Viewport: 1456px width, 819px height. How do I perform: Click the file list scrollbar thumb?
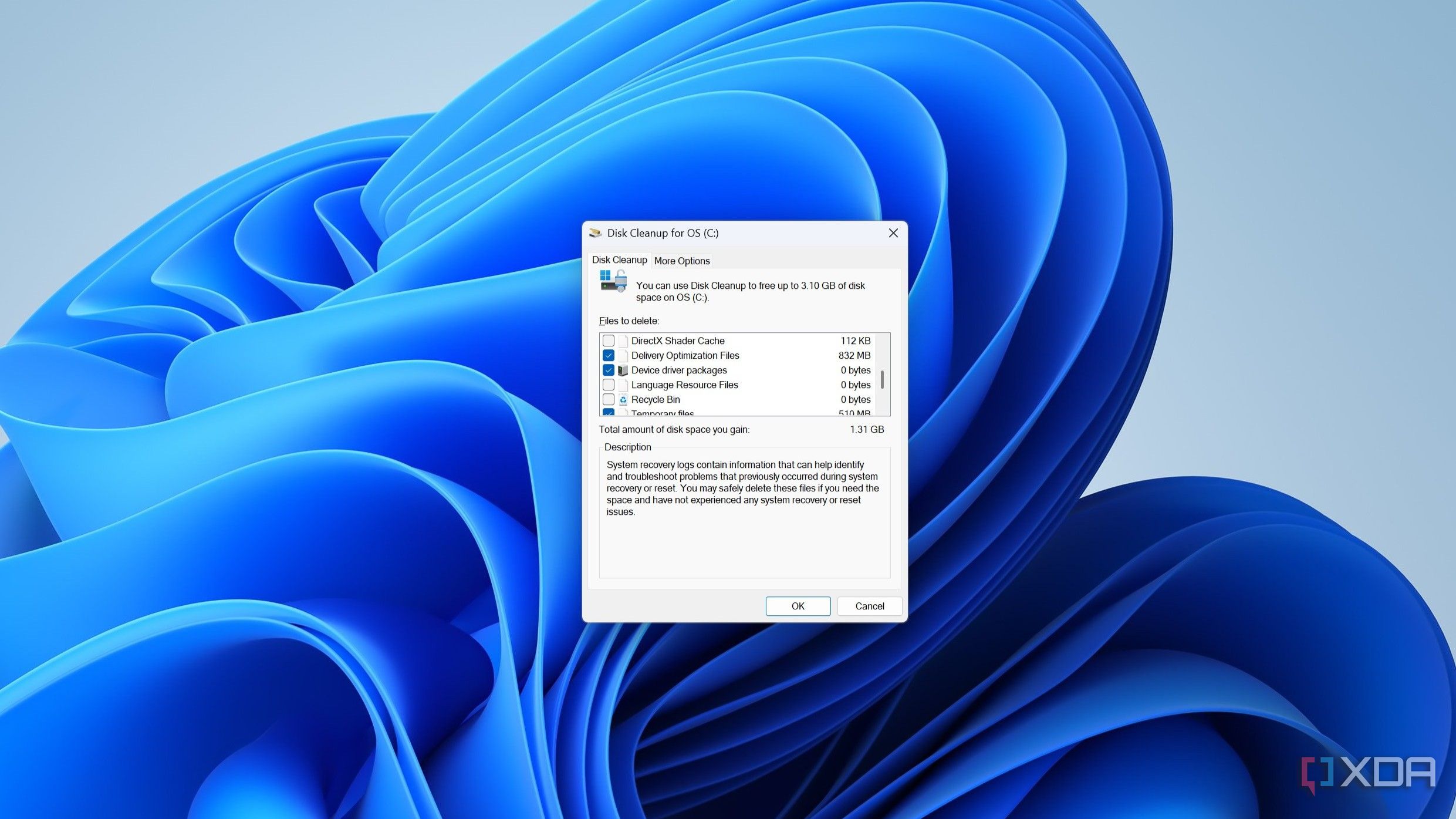[x=882, y=379]
